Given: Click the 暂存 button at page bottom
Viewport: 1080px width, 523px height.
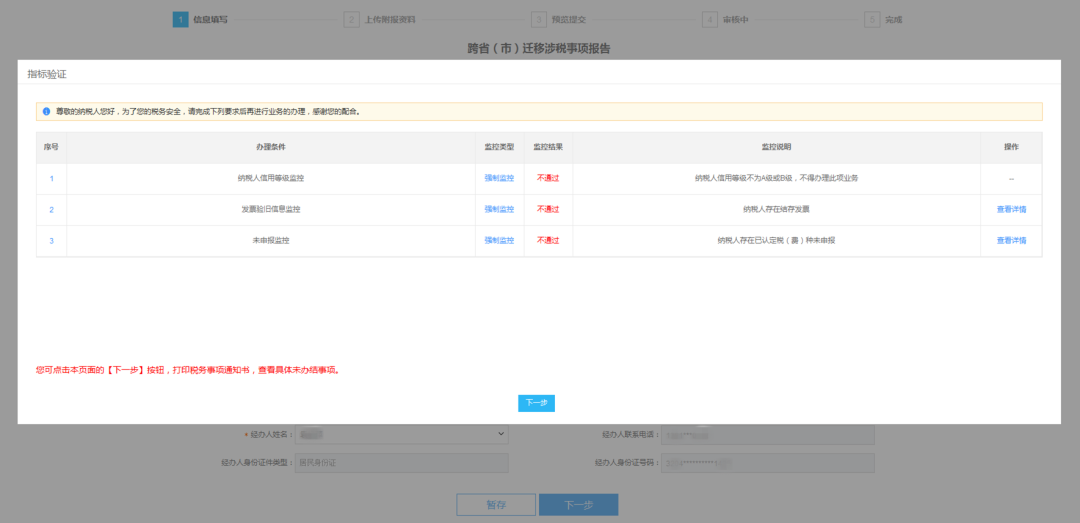Looking at the screenshot, I should pos(495,505).
